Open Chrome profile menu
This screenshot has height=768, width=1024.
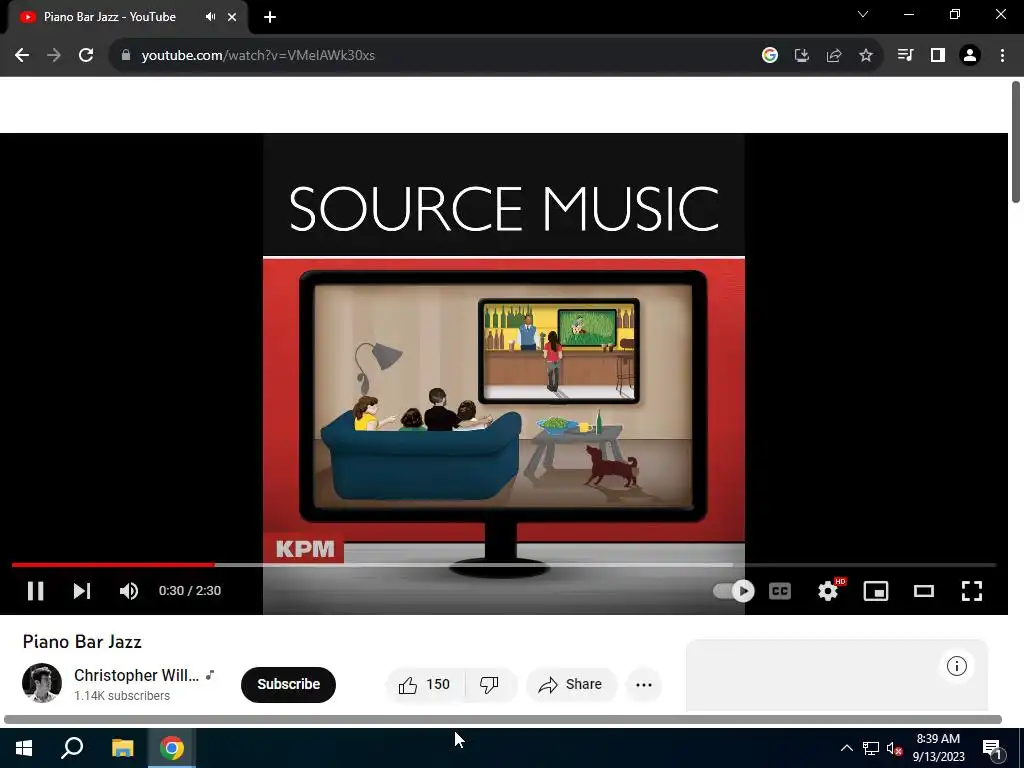970,56
